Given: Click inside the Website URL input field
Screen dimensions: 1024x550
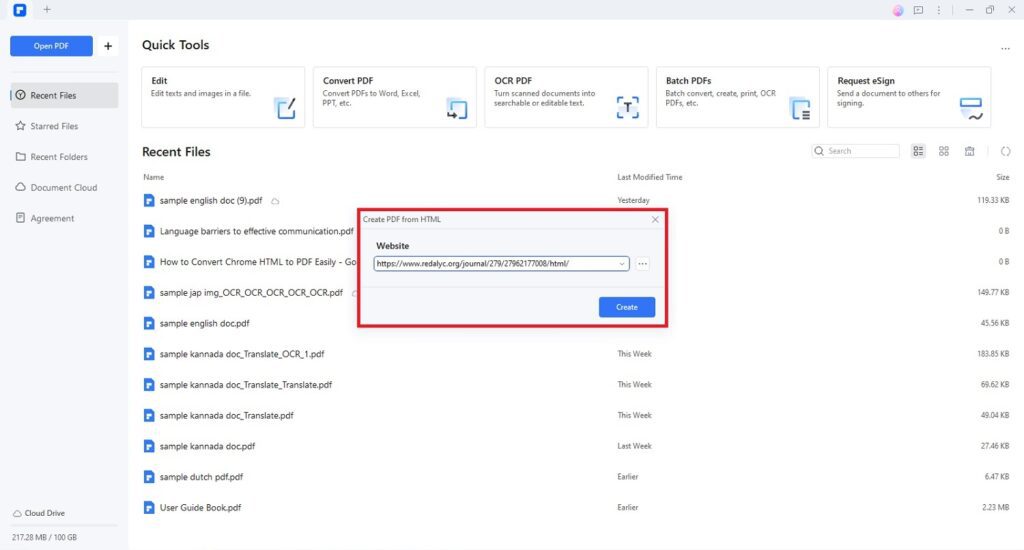Looking at the screenshot, I should [x=495, y=264].
